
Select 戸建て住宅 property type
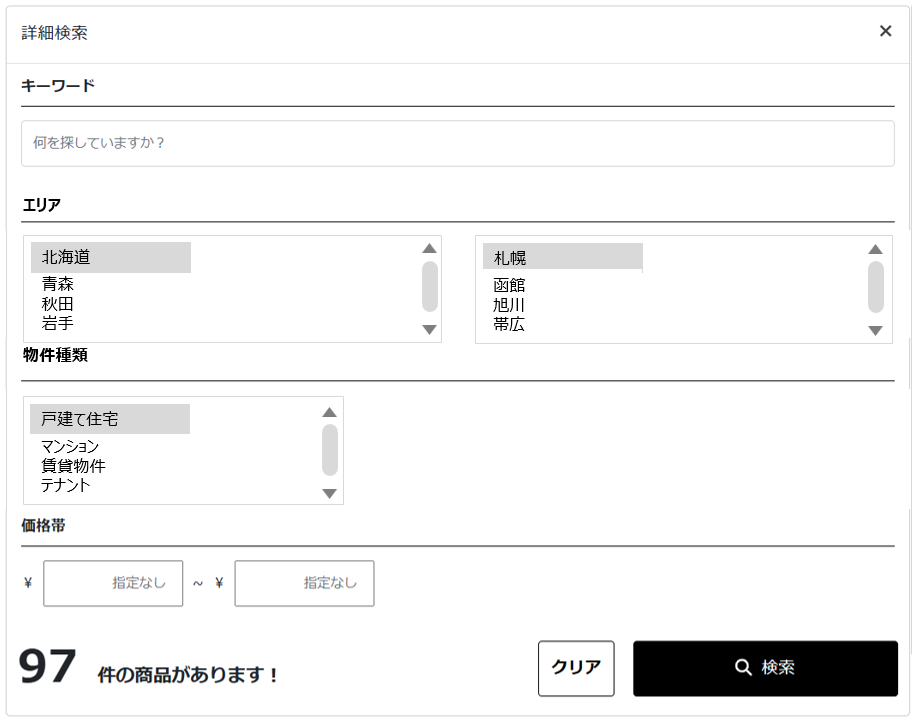[x=80, y=419]
